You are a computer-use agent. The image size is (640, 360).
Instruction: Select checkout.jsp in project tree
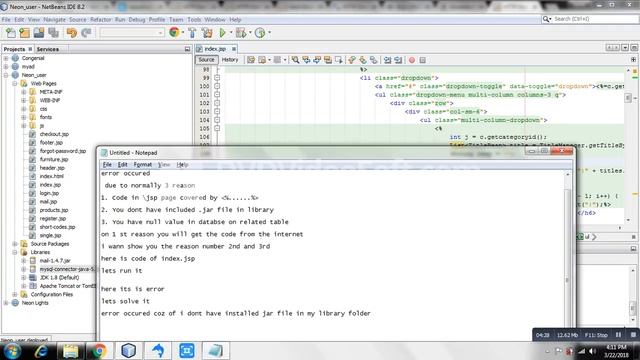tap(54, 134)
